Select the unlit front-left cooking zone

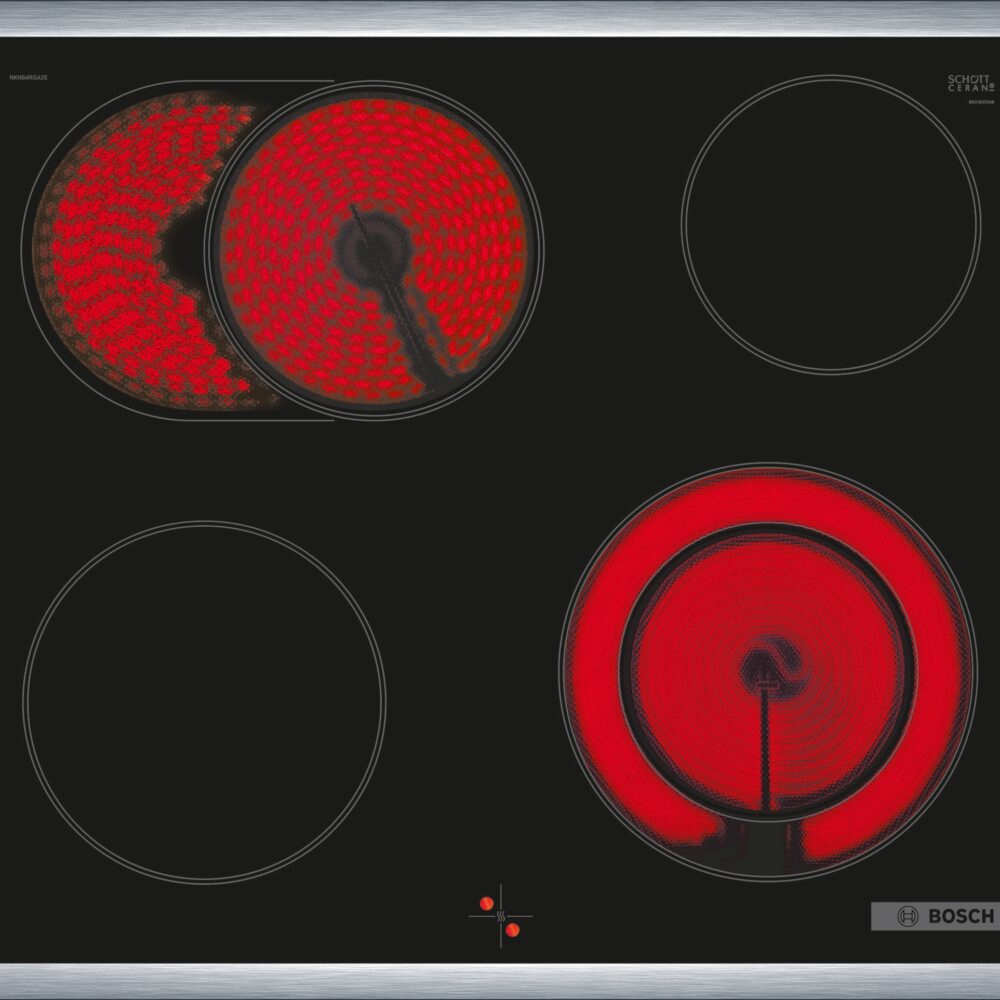pyautogui.click(x=205, y=702)
